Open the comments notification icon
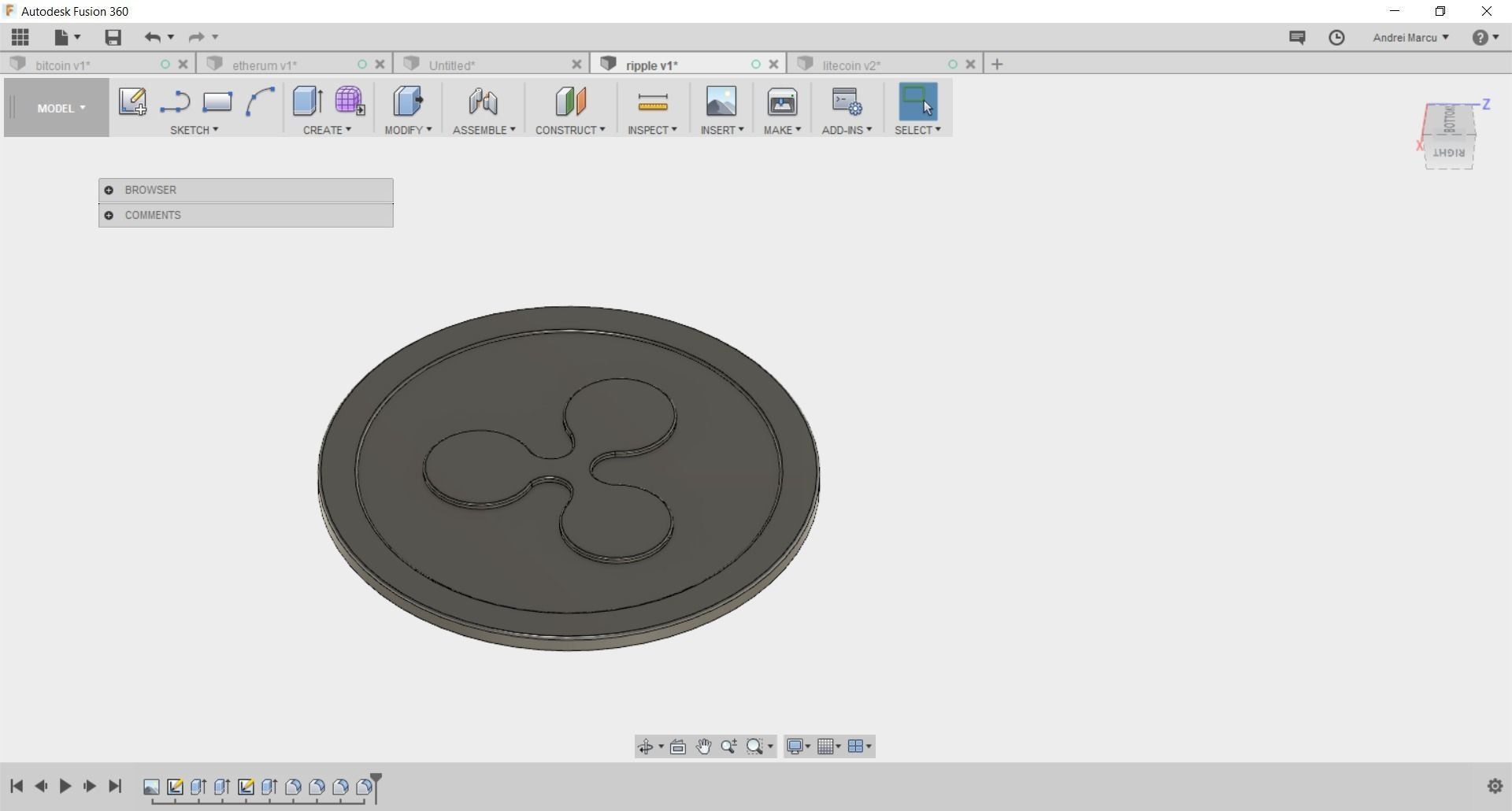 click(1297, 37)
